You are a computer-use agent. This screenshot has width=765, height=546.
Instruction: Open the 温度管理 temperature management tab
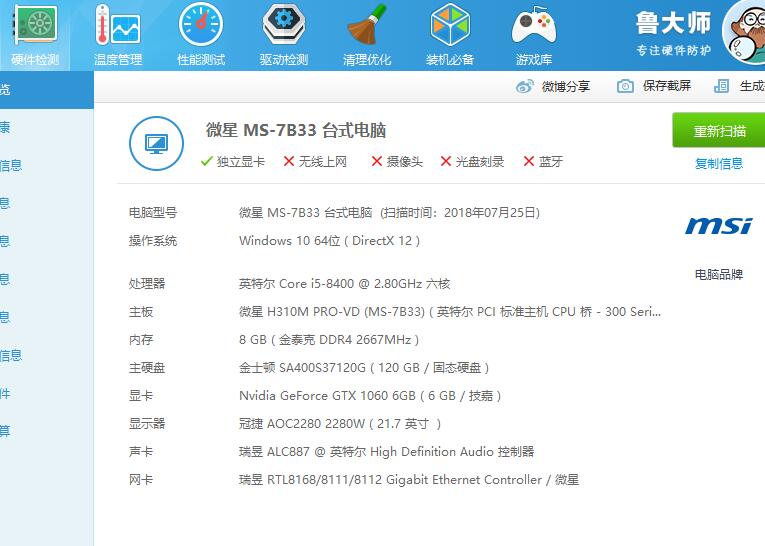pos(118,35)
